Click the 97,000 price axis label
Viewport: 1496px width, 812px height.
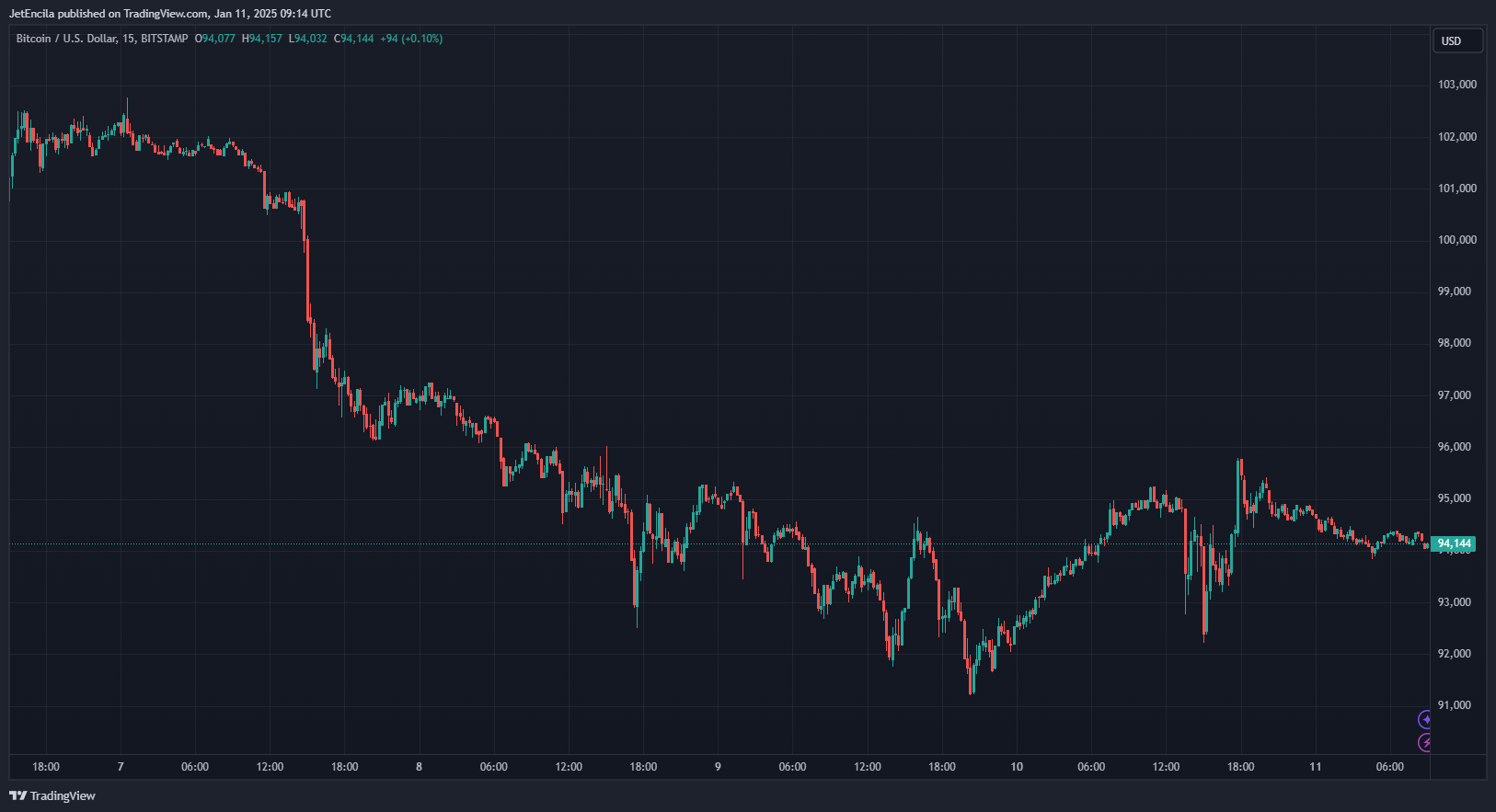pyautogui.click(x=1455, y=395)
